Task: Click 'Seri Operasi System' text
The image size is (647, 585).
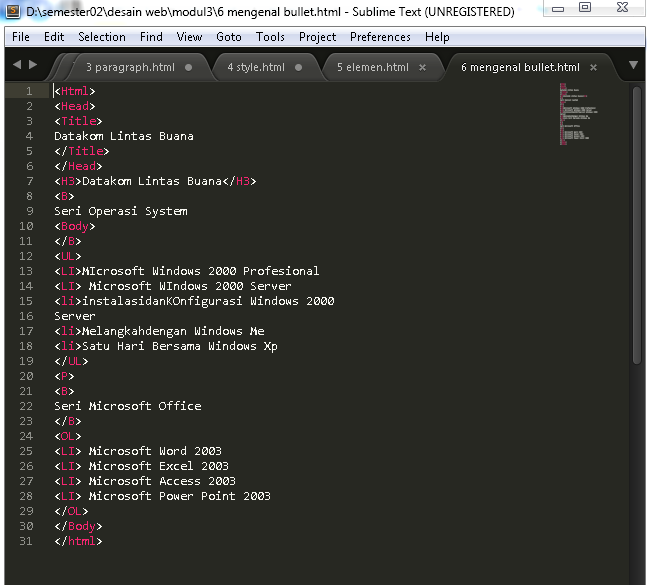Action: (x=121, y=211)
